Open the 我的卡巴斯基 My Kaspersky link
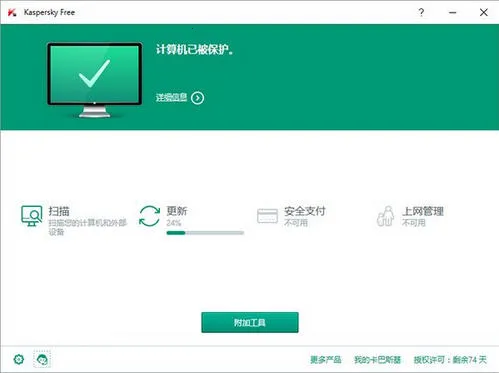The image size is (499, 373). click(377, 360)
